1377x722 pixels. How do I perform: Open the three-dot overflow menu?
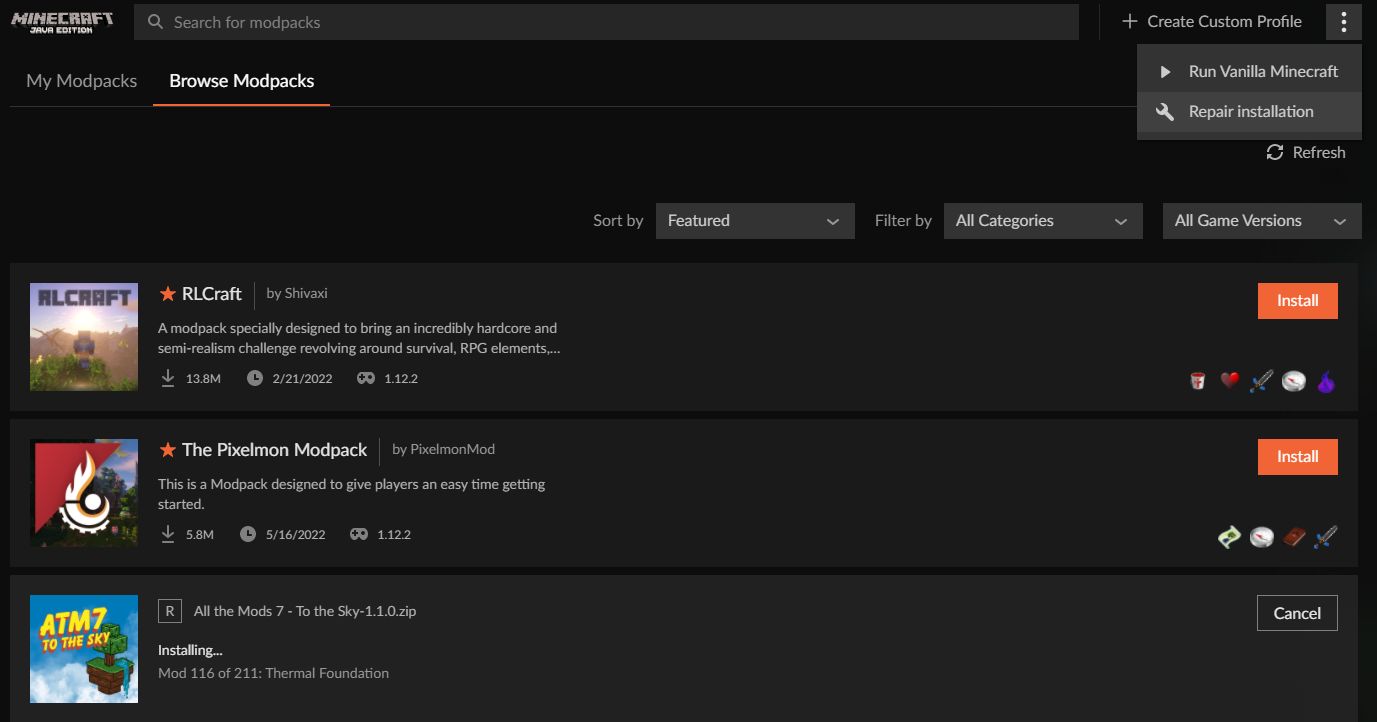[x=1343, y=21]
